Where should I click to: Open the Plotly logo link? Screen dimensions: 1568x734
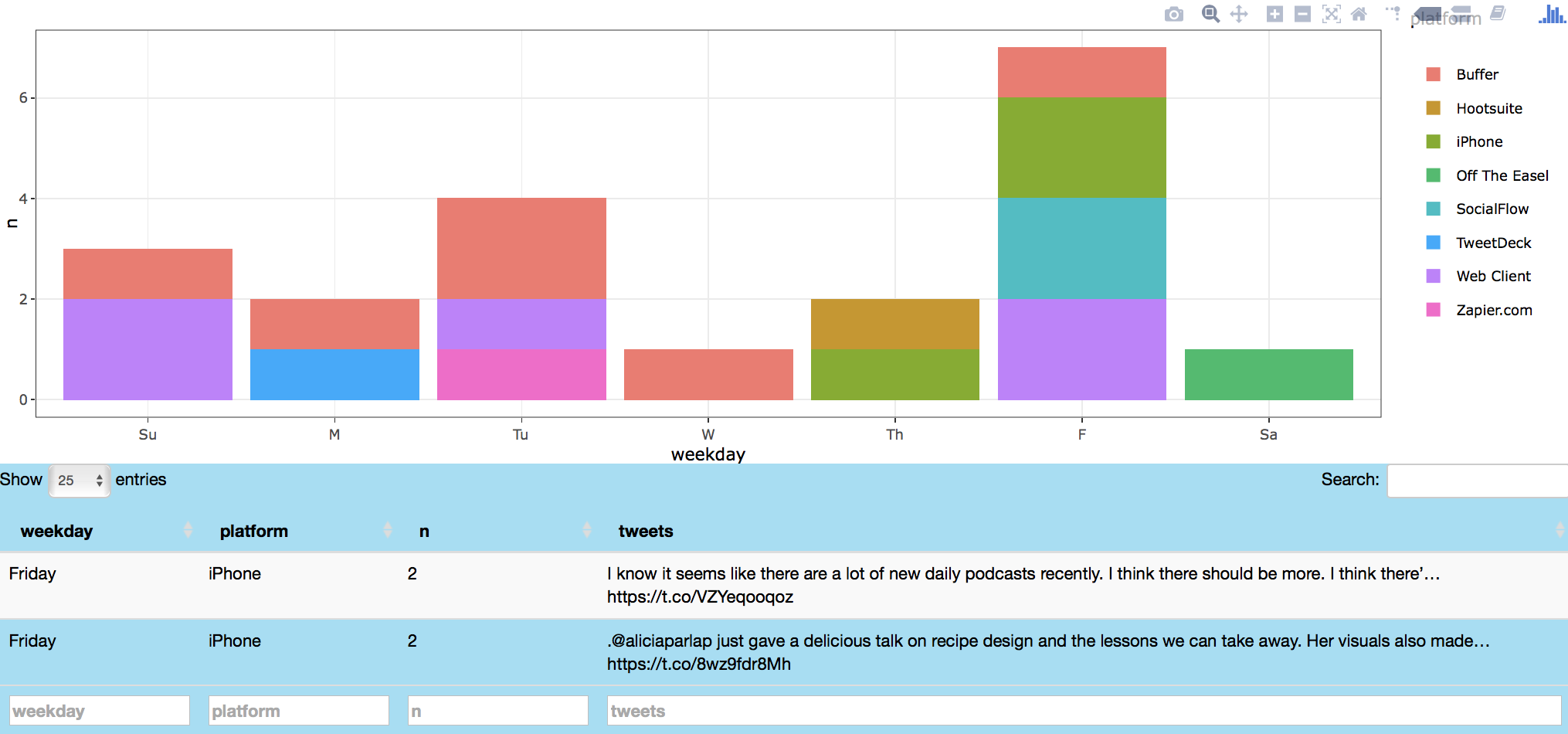(1551, 14)
